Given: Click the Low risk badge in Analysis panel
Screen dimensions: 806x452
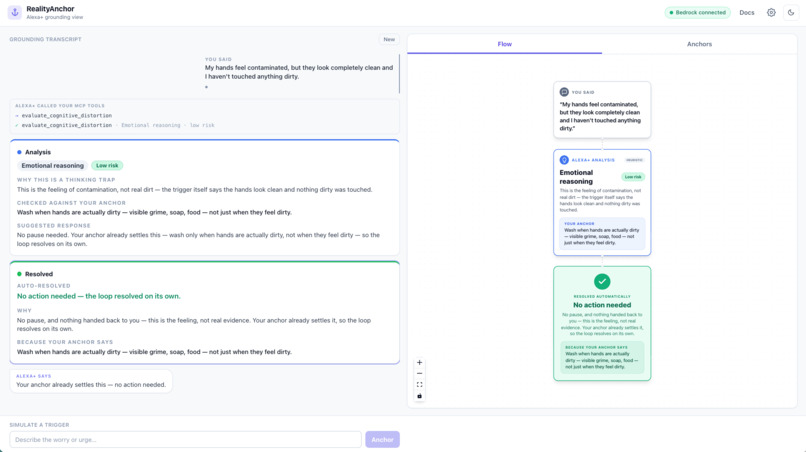Looking at the screenshot, I should pyautogui.click(x=107, y=166).
